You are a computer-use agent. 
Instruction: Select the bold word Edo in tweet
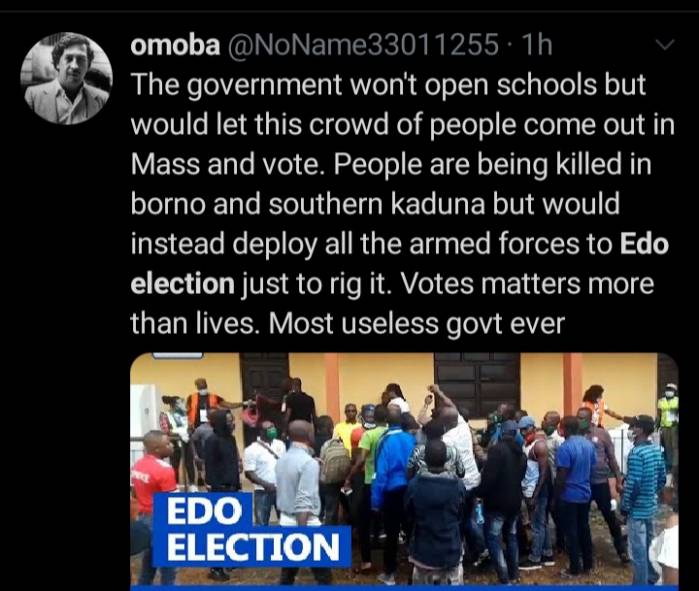click(x=644, y=244)
